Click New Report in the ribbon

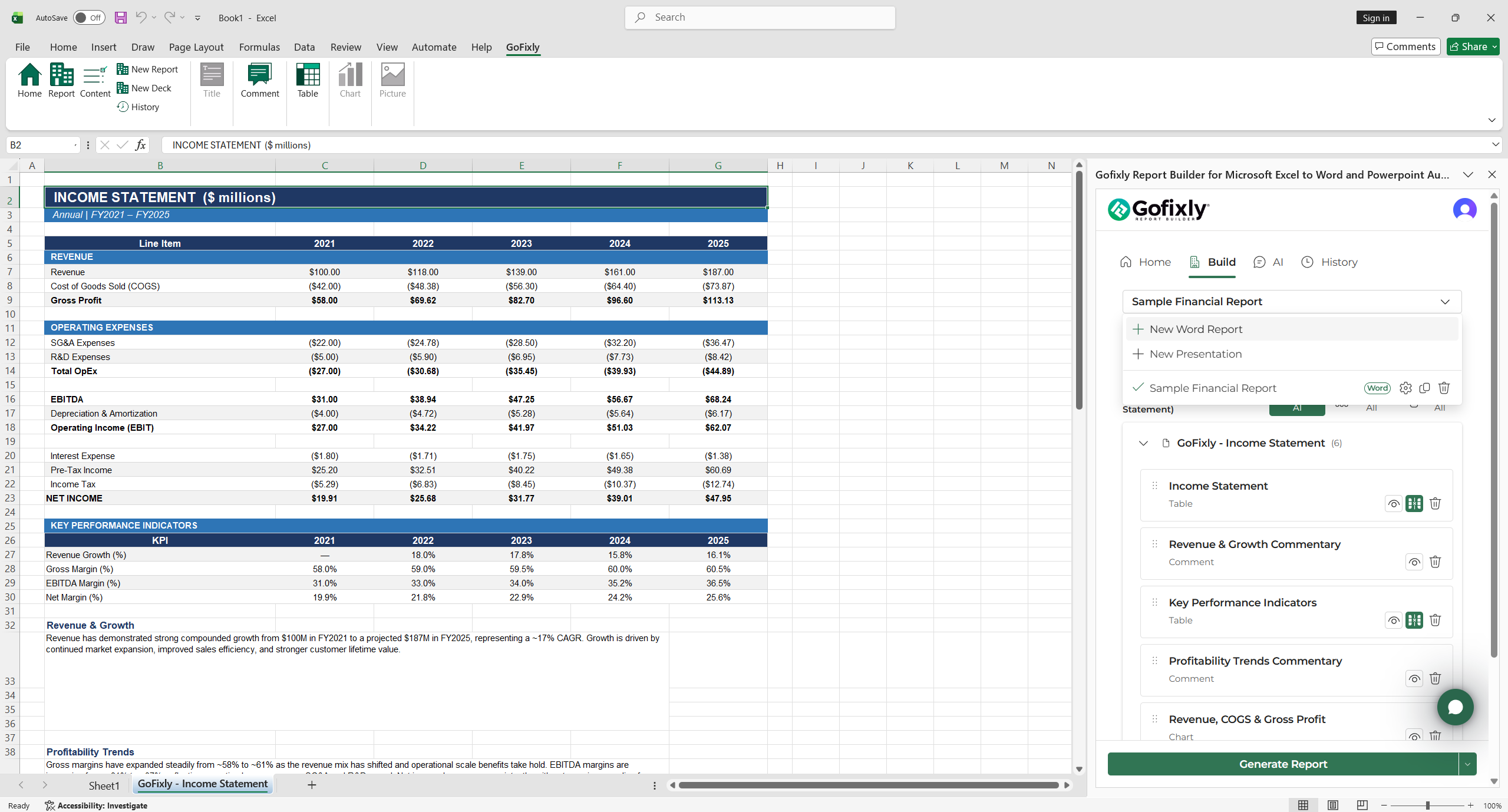pos(147,69)
